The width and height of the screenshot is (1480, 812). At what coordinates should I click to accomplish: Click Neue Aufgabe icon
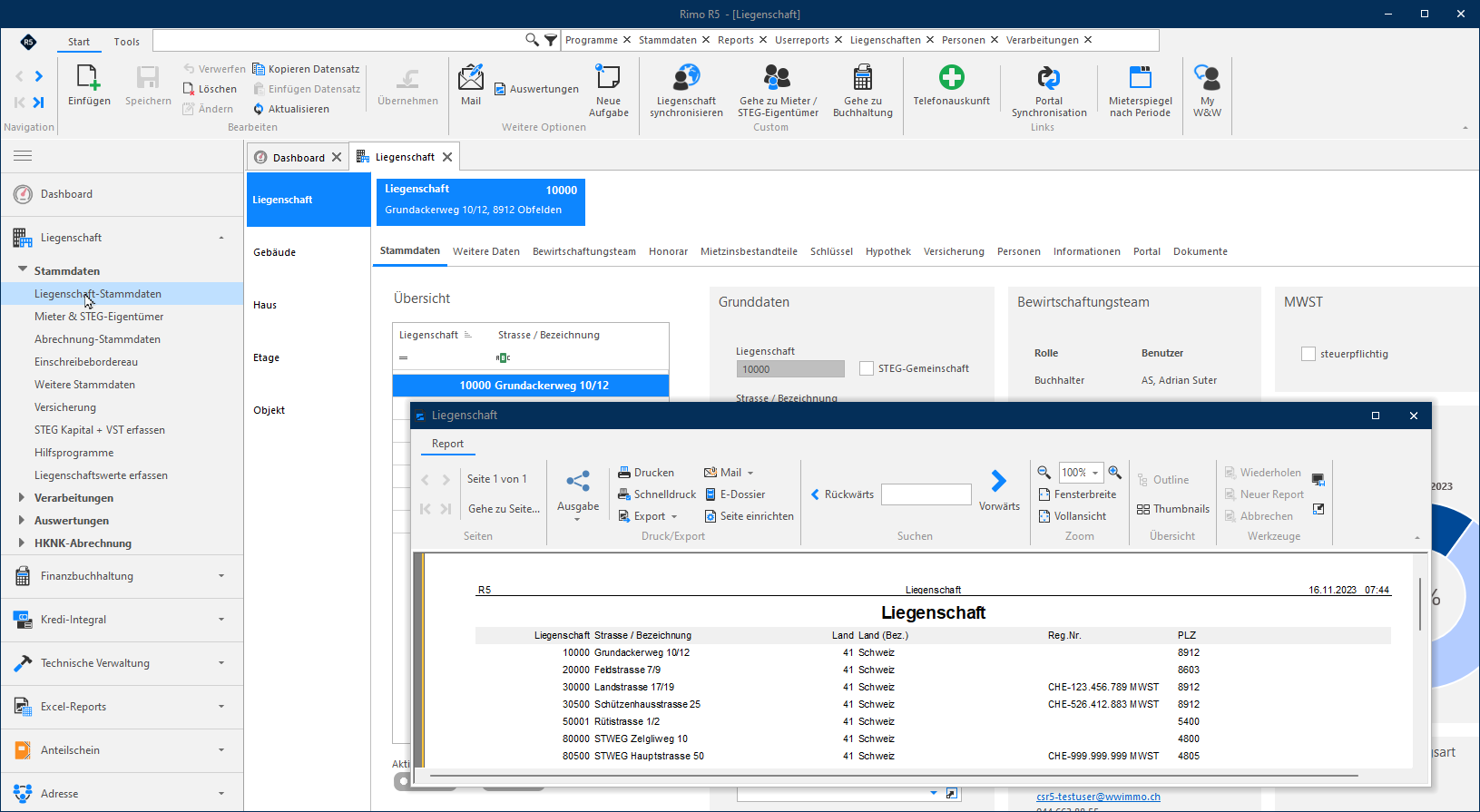click(608, 77)
